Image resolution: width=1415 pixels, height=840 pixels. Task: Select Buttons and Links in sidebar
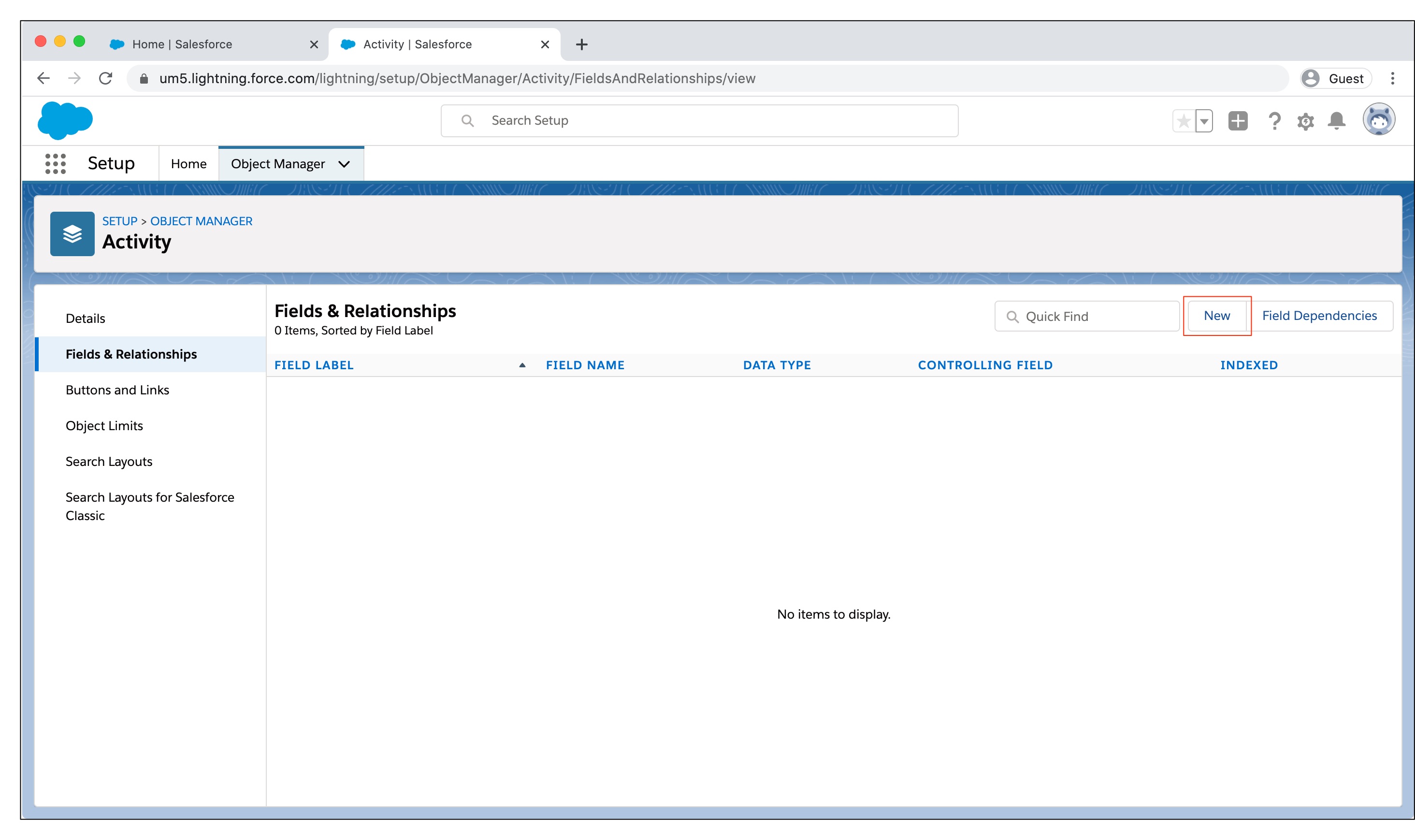pyautogui.click(x=117, y=390)
